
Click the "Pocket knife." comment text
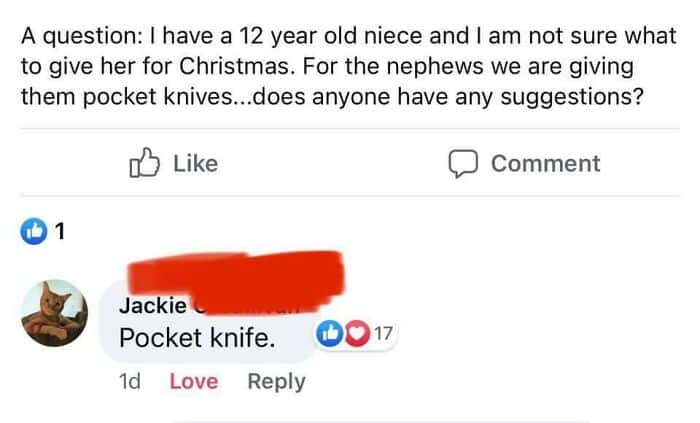tap(197, 338)
